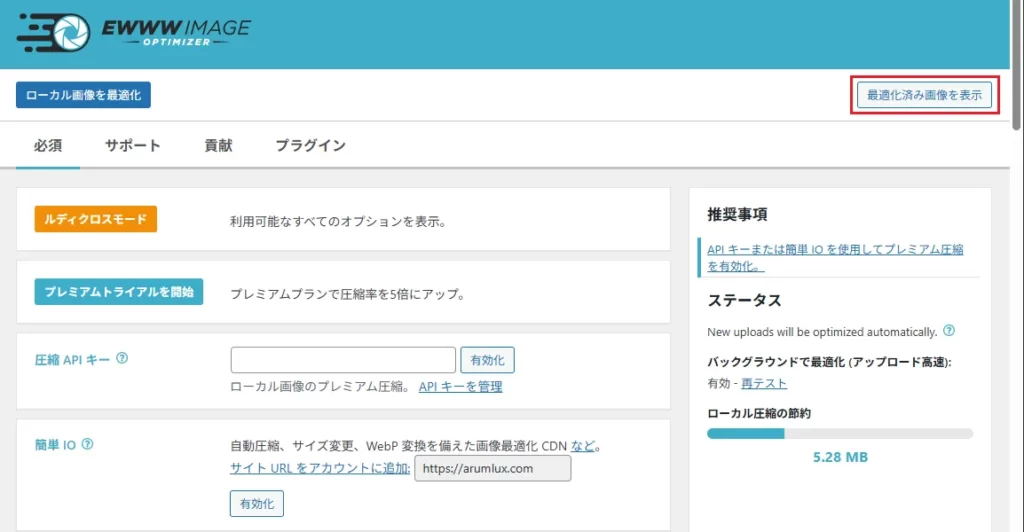Click the 圧縮 API キー label link
1024x532 pixels.
coord(72,360)
